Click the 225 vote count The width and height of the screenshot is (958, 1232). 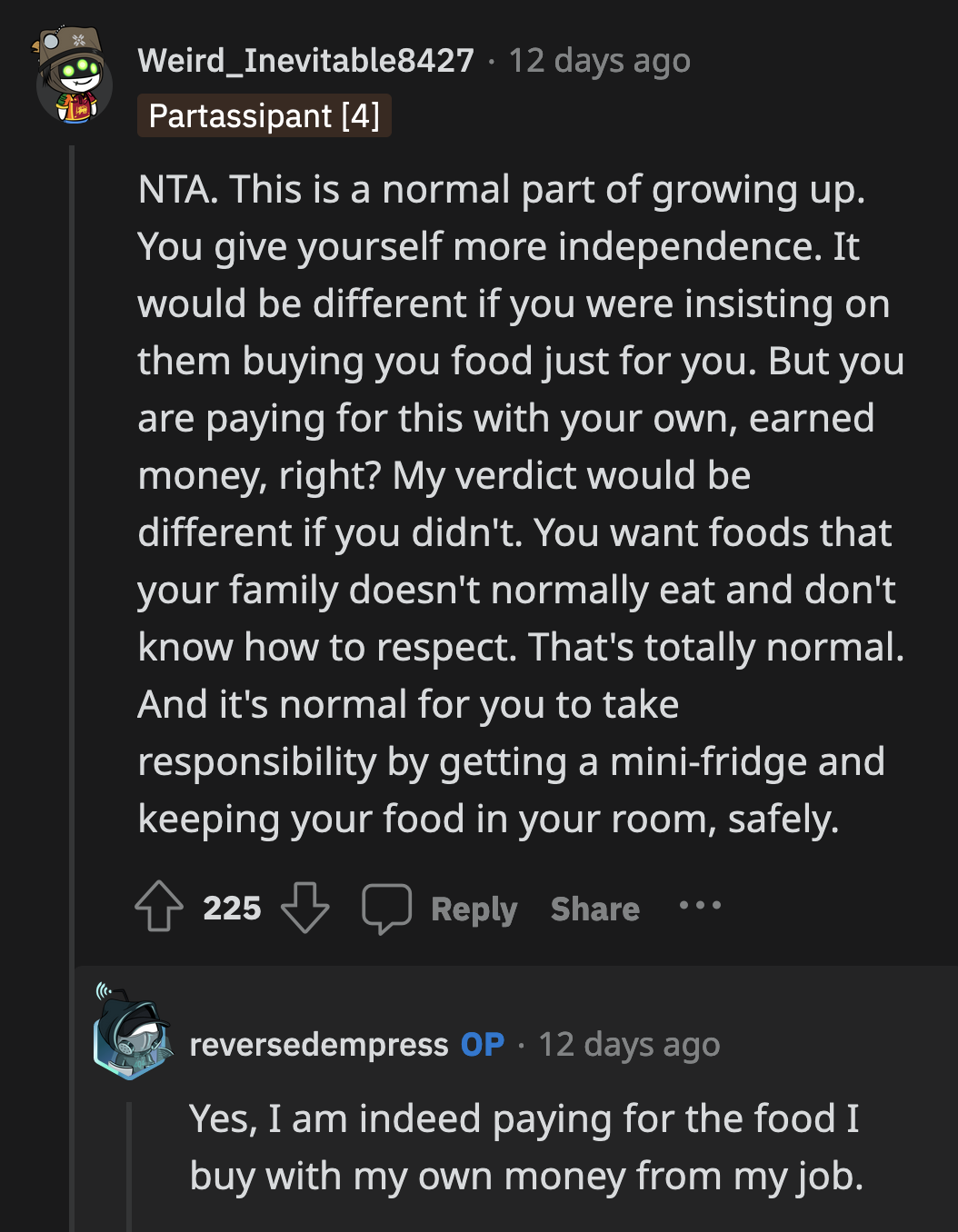click(233, 907)
